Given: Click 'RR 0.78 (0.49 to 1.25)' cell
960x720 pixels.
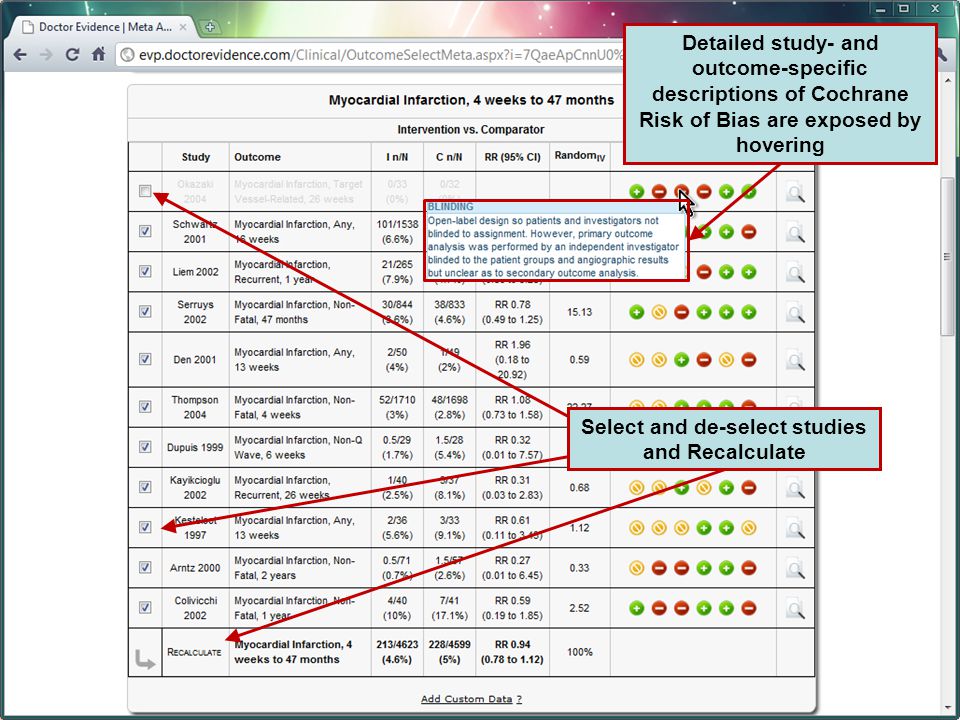Looking at the screenshot, I should [512, 312].
